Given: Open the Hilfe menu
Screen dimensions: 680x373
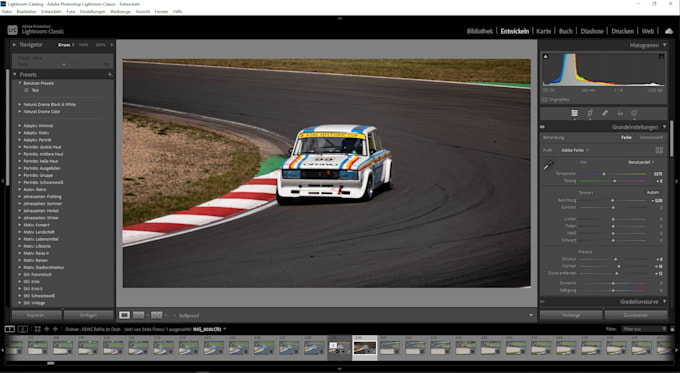Looking at the screenshot, I should 177,12.
